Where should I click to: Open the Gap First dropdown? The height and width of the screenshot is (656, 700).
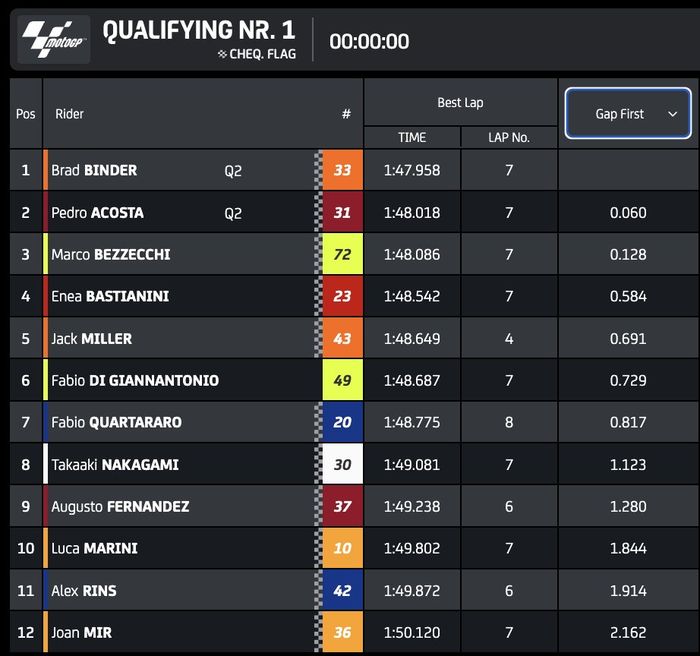[628, 114]
